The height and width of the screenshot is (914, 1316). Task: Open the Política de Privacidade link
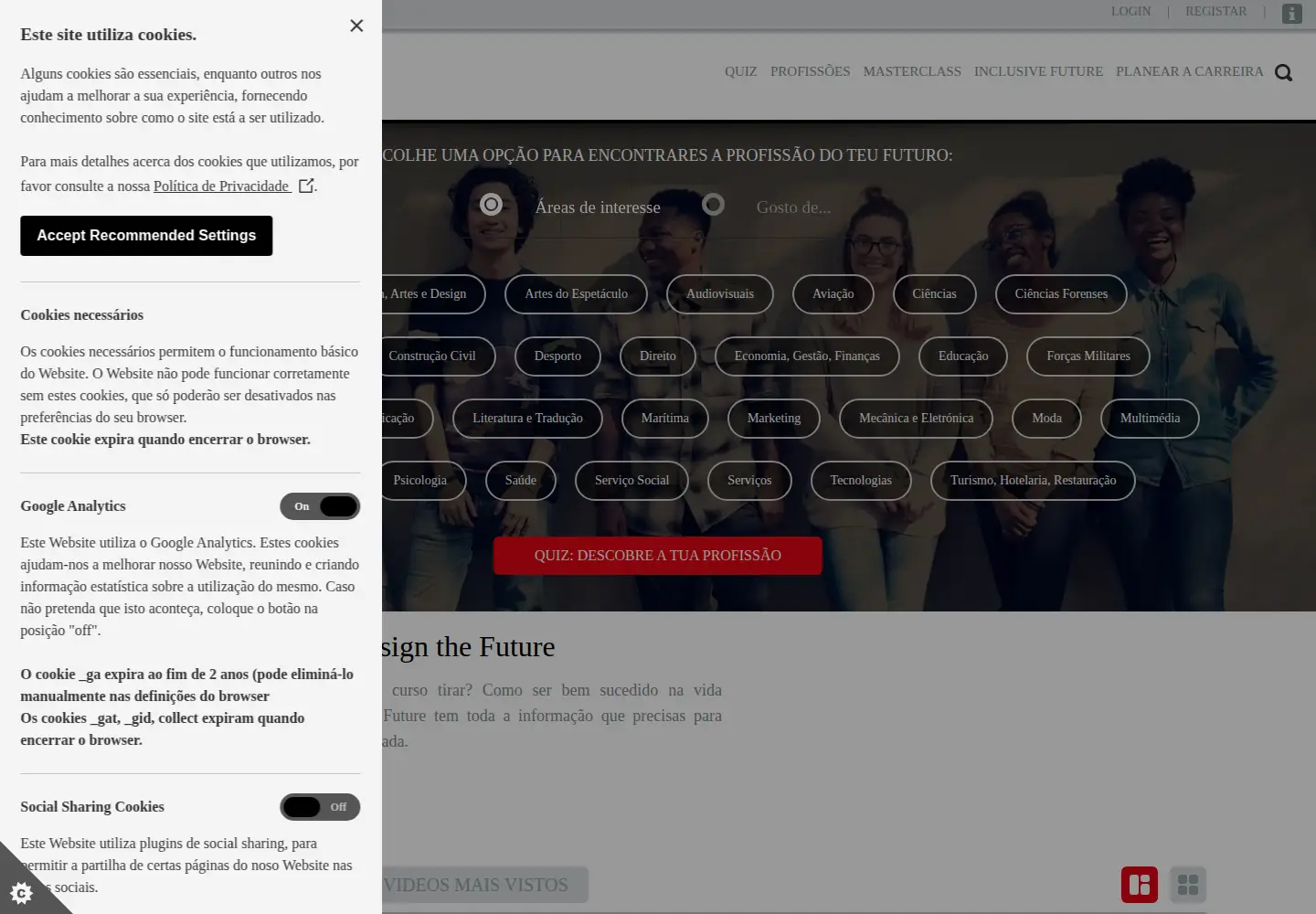click(x=222, y=186)
